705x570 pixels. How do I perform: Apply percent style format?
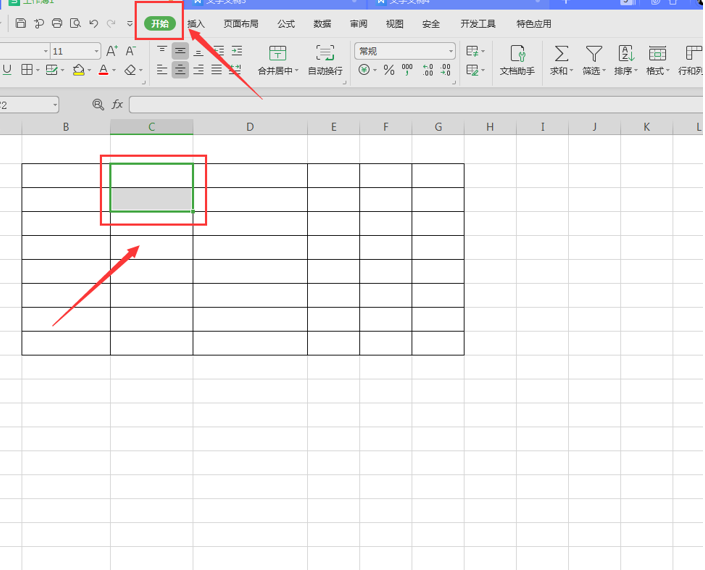click(389, 70)
